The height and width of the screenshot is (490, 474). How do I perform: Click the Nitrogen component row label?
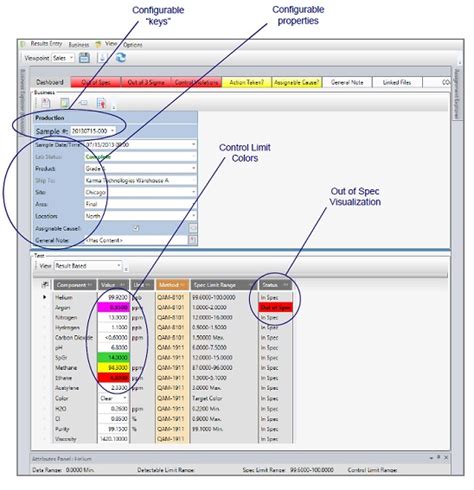tap(66, 317)
